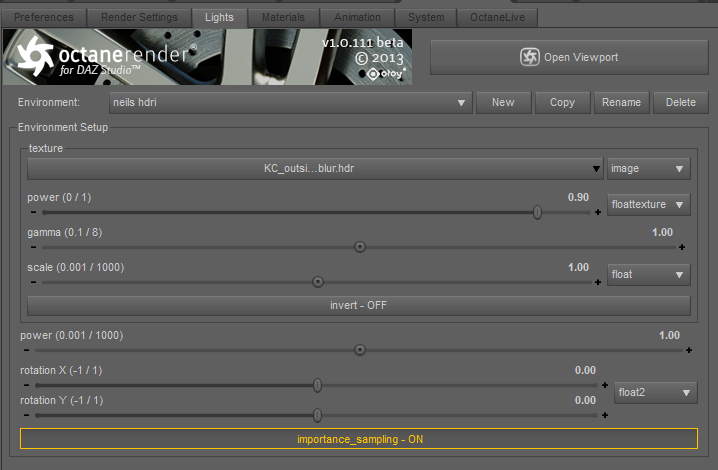This screenshot has height=470, width=718.
Task: Click the octanerender banner image
Action: pos(207,57)
